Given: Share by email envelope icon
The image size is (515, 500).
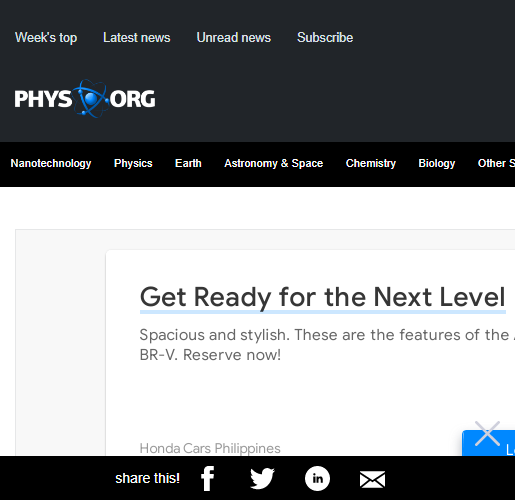Looking at the screenshot, I should (x=372, y=480).
